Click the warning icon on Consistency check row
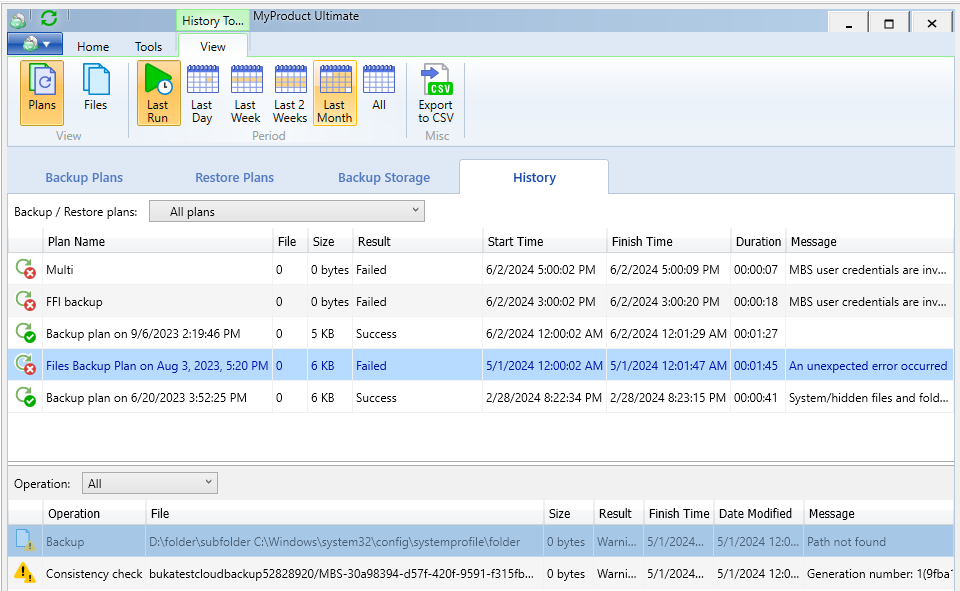Screen dimensions: 960x591 tap(25, 573)
